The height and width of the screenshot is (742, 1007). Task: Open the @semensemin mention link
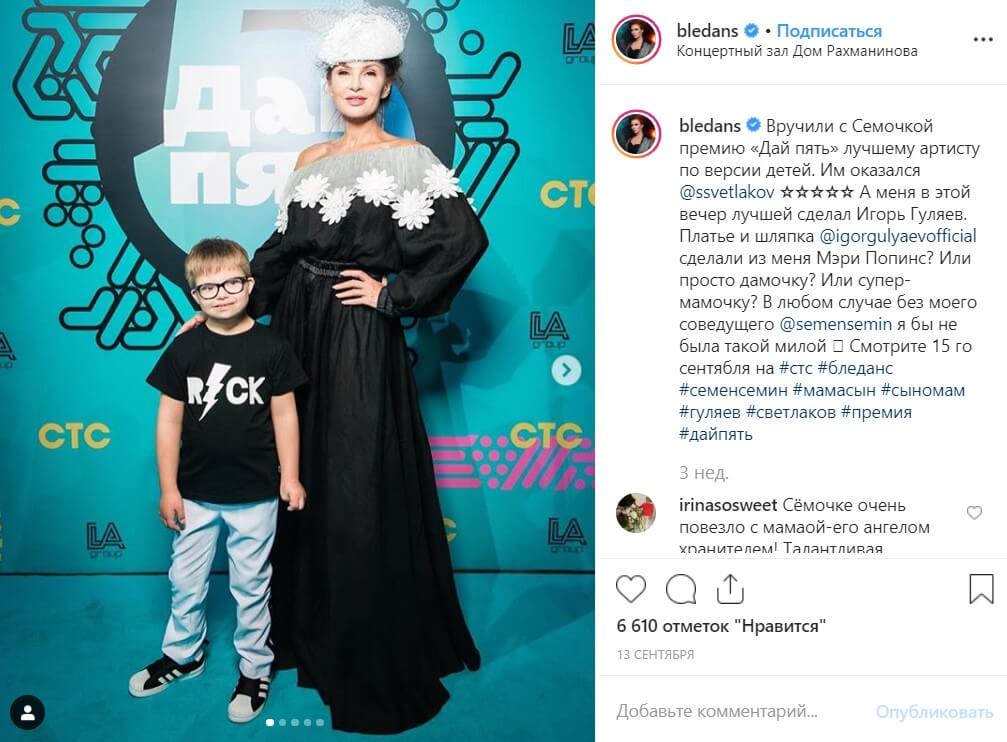836,324
